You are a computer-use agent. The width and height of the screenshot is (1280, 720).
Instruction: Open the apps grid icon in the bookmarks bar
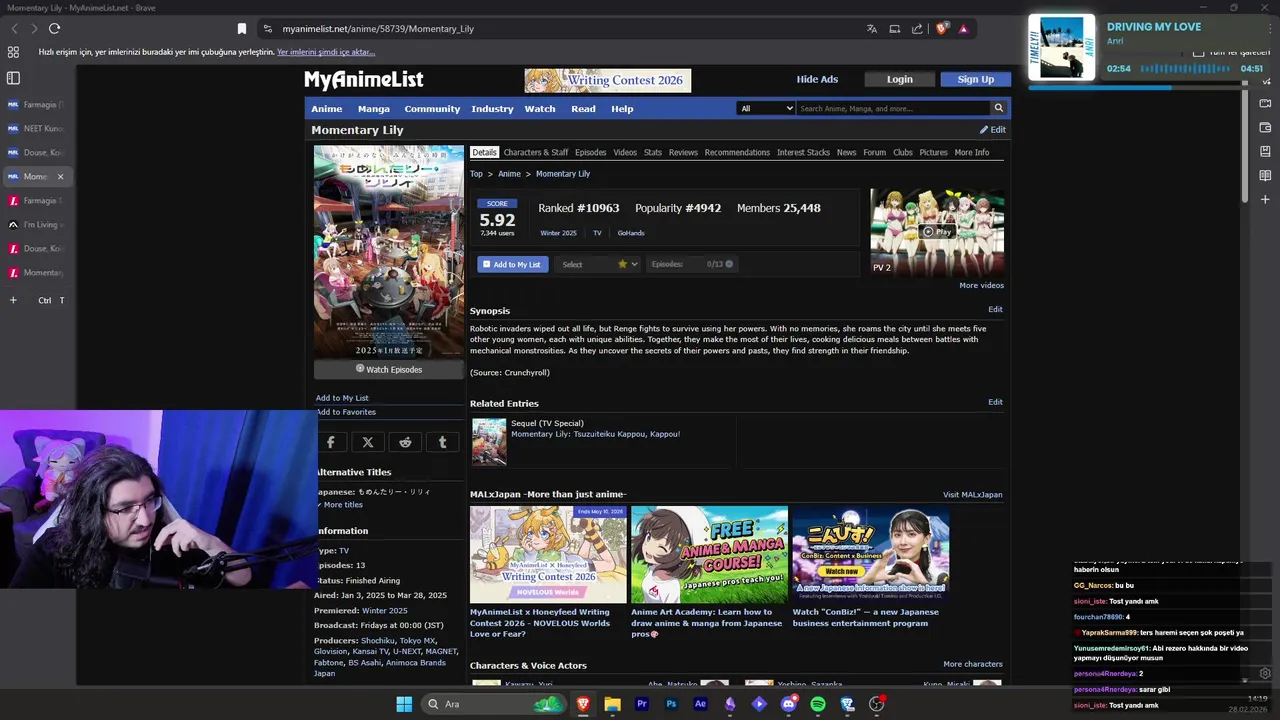pos(13,52)
